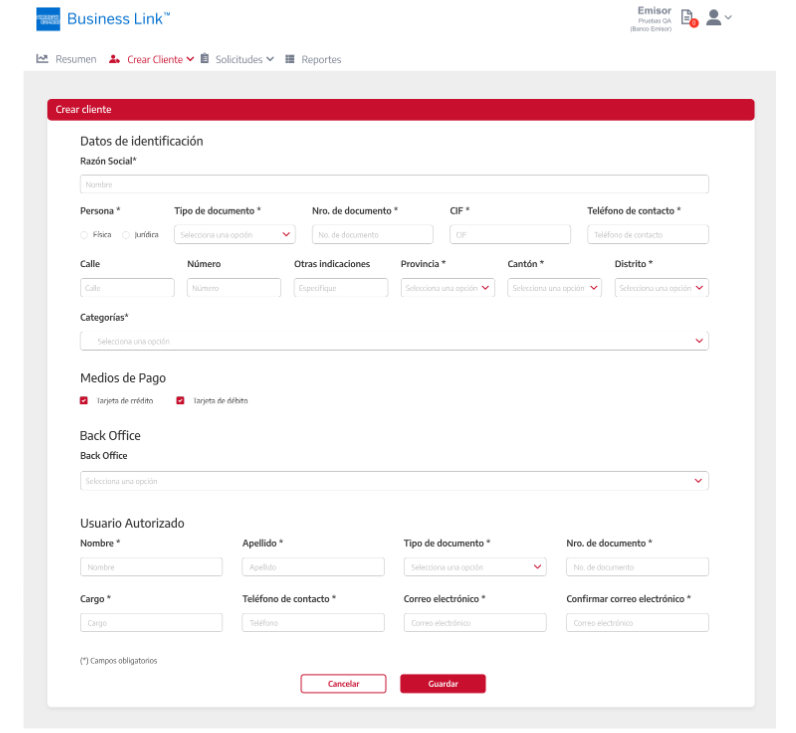Open the Solicitudes menu
This screenshot has width=796, height=733.
239,59
